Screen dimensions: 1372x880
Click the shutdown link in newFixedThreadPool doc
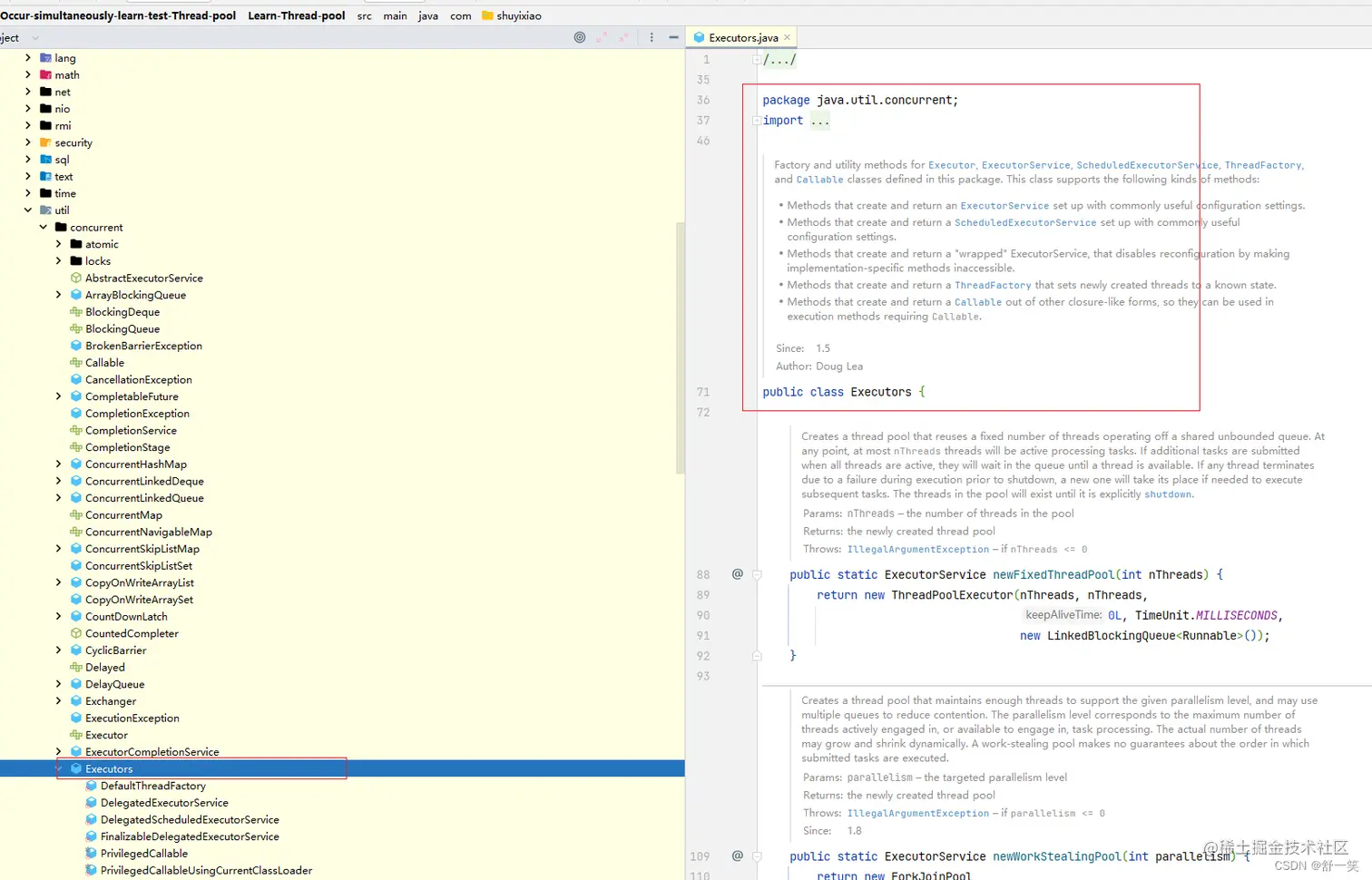(x=1168, y=494)
